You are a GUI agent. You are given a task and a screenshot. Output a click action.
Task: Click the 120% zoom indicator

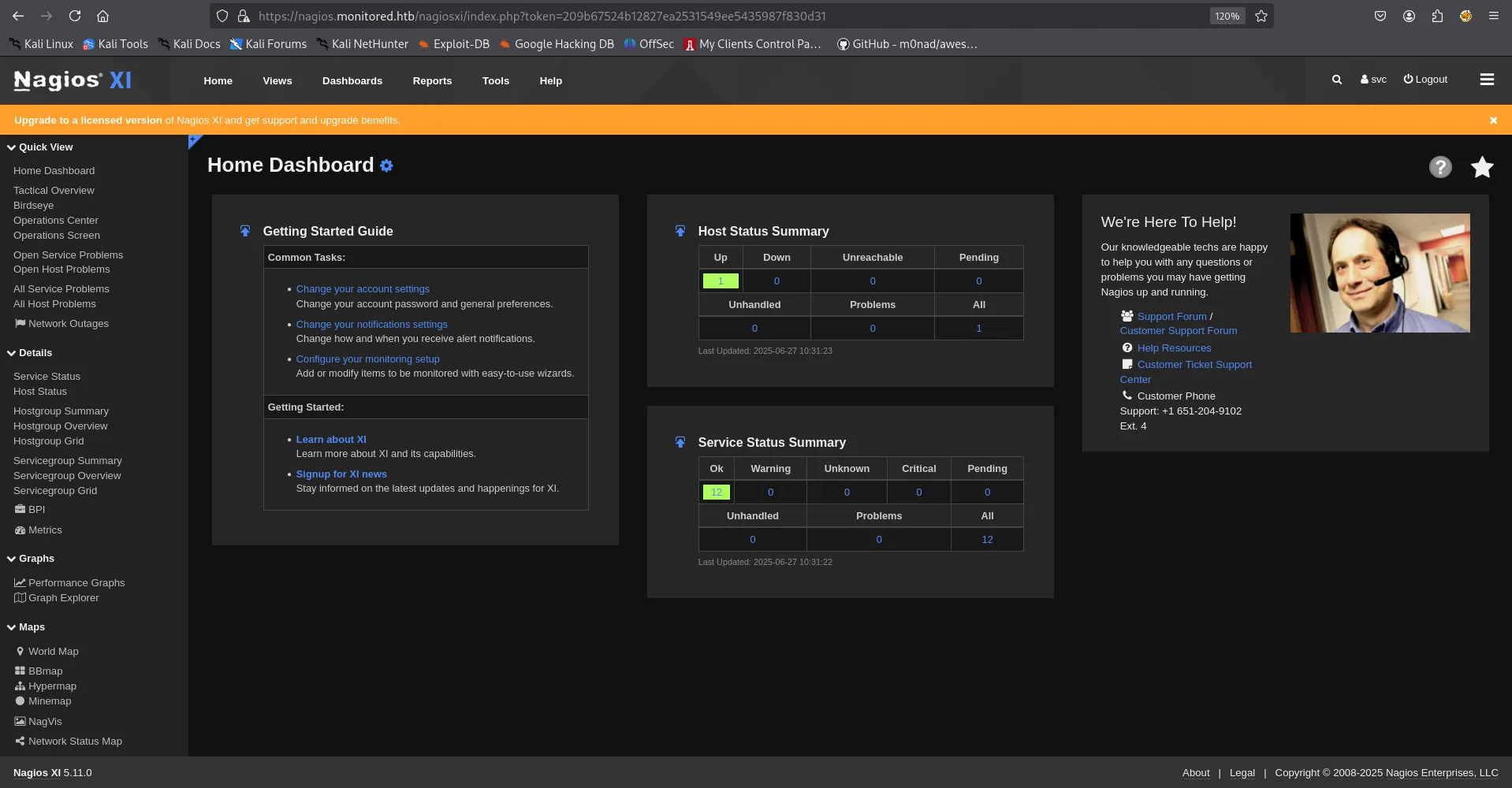pyautogui.click(x=1227, y=16)
